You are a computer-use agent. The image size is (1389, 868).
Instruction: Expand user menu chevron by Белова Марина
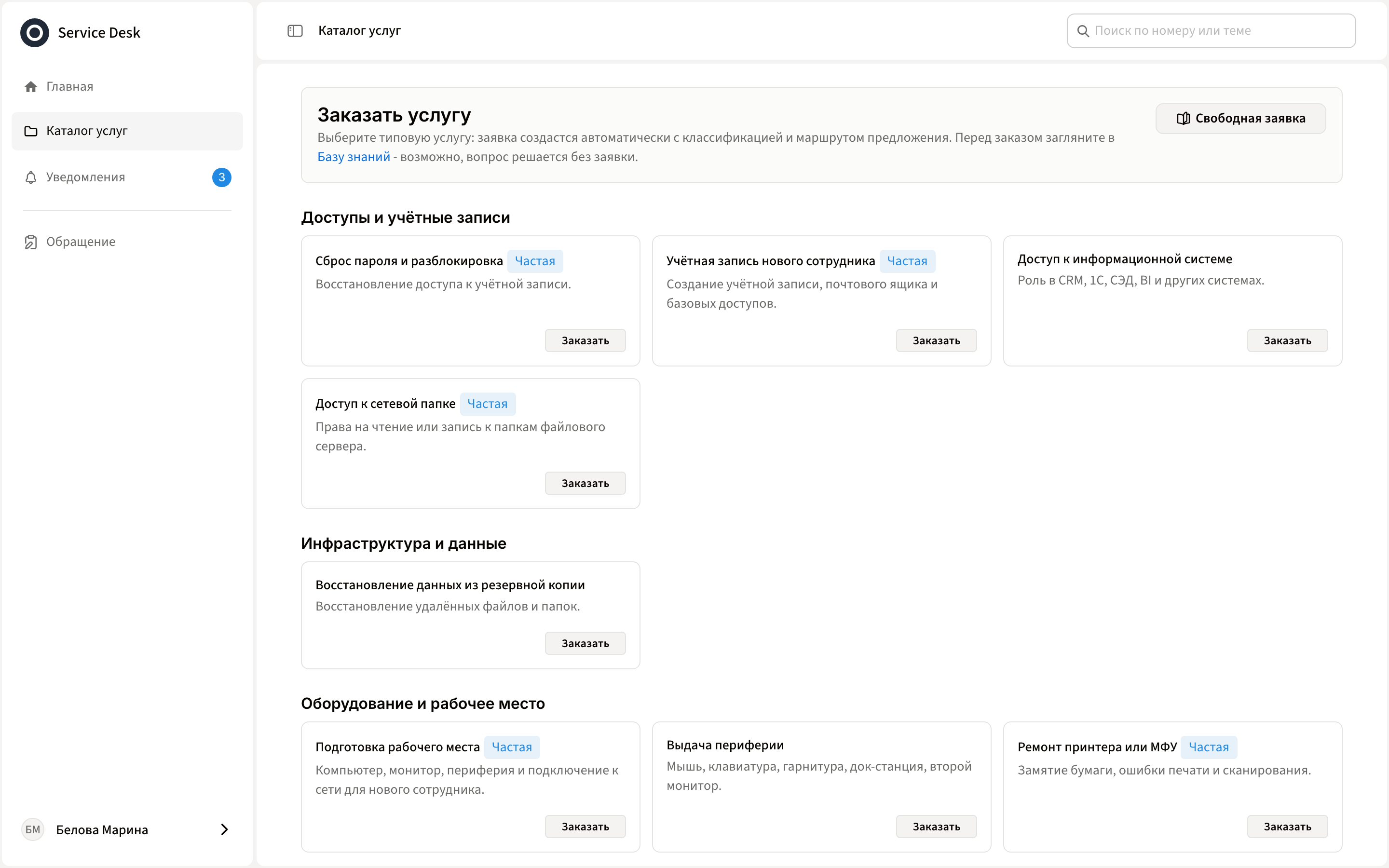[224, 829]
